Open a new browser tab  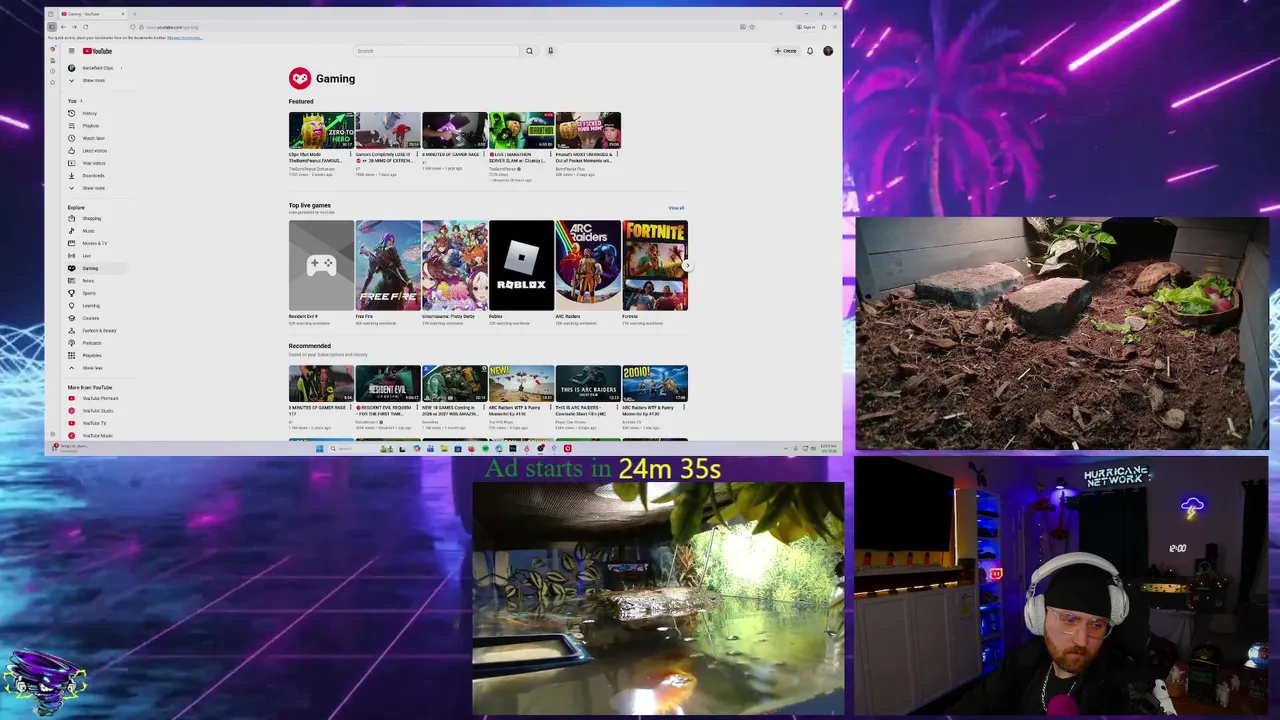click(x=136, y=14)
